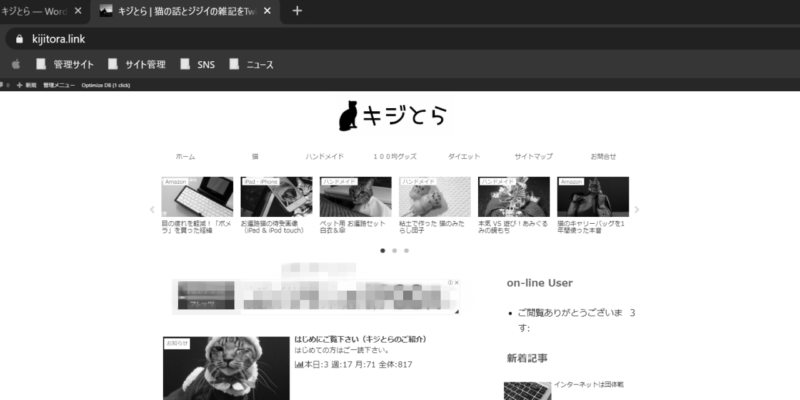
Task: Click the lock icon in address bar
Action: click(x=19, y=39)
